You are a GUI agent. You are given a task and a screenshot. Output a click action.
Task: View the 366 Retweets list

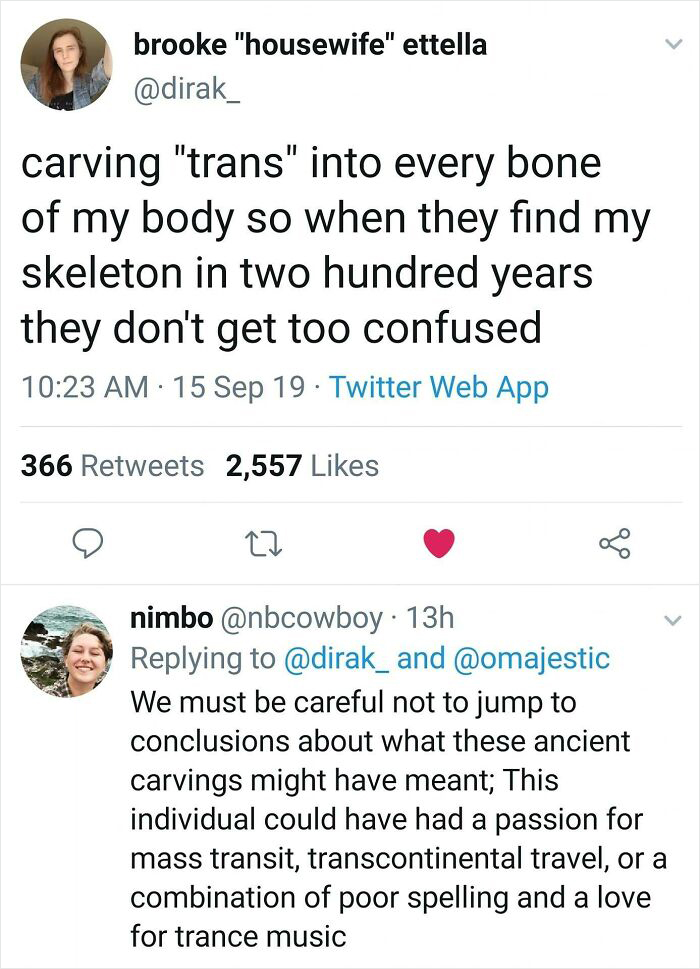click(x=112, y=465)
